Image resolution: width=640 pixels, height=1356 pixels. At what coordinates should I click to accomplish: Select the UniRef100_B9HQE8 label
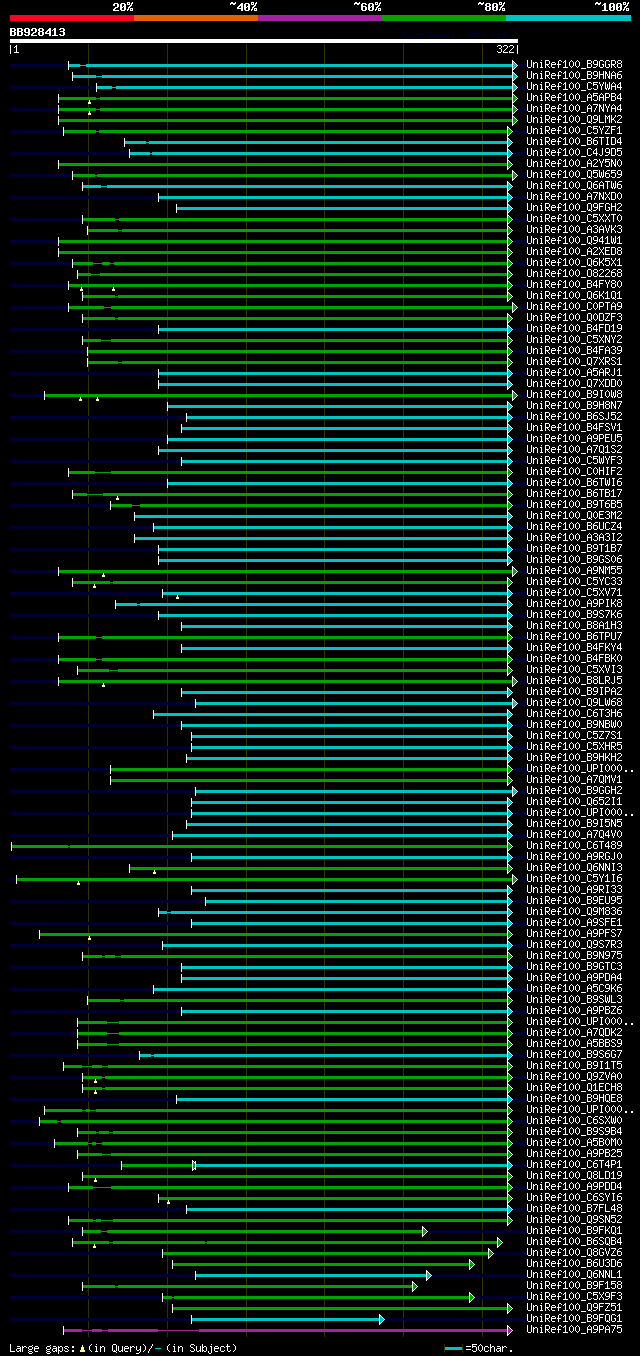click(574, 1098)
